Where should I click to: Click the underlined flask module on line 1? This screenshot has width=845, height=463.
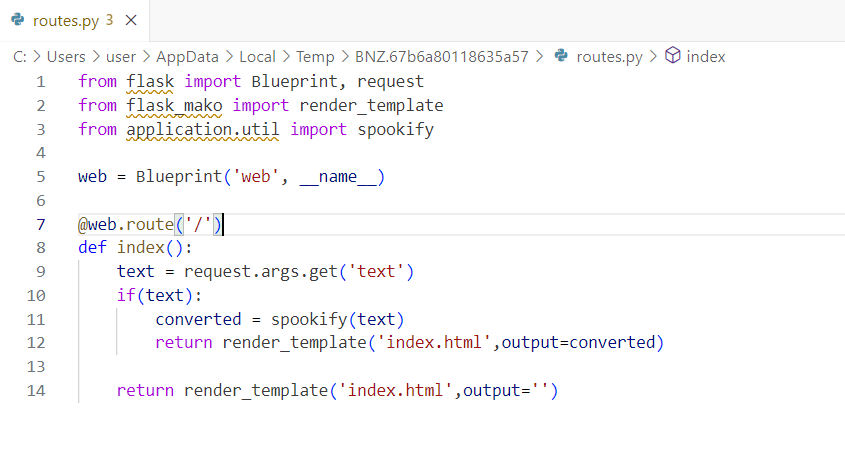[x=150, y=82]
